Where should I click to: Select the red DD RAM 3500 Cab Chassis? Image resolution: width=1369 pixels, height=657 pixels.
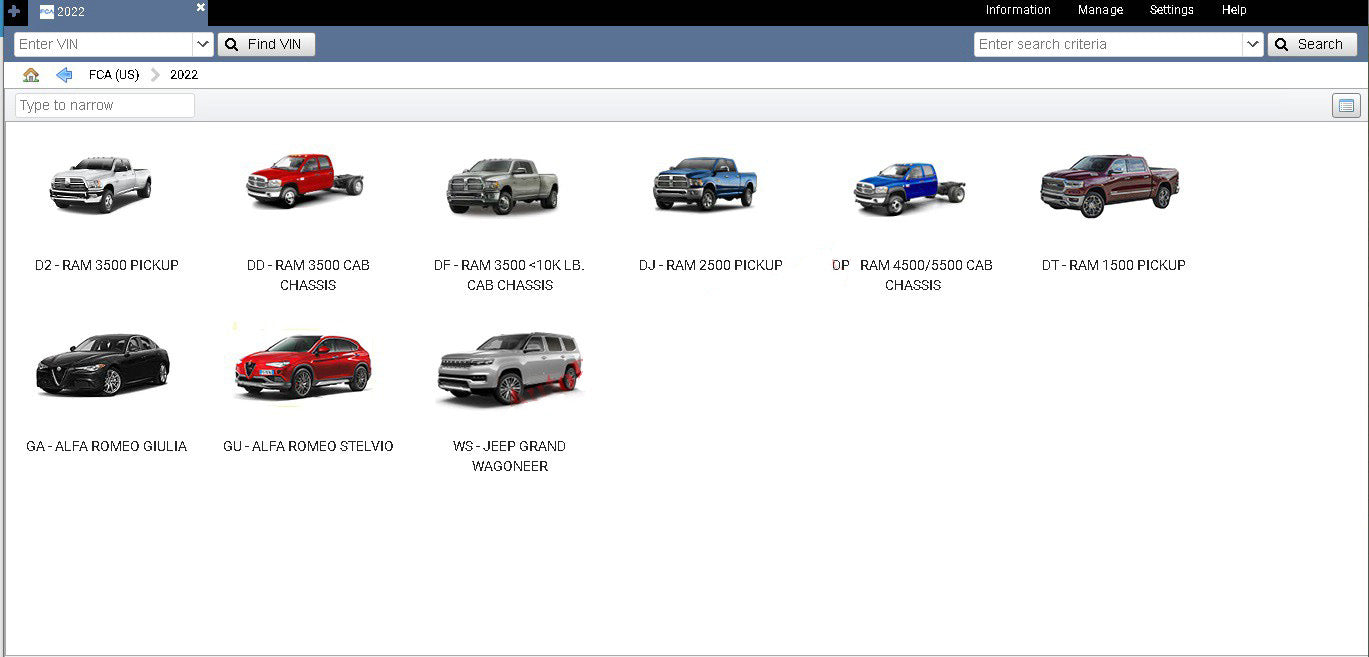click(304, 181)
